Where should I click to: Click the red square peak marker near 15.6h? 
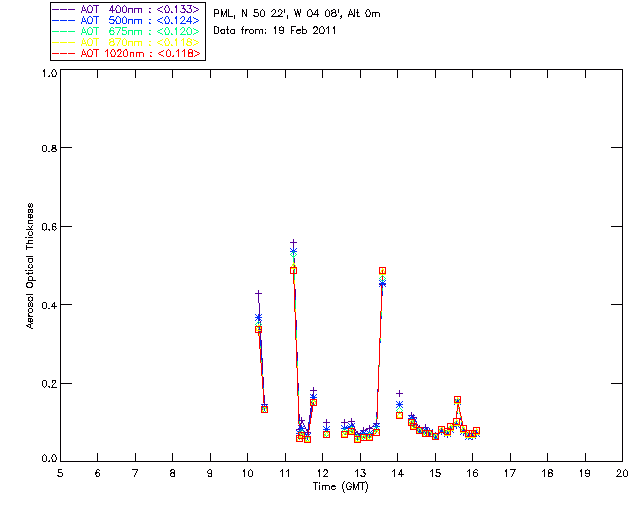tap(458, 400)
